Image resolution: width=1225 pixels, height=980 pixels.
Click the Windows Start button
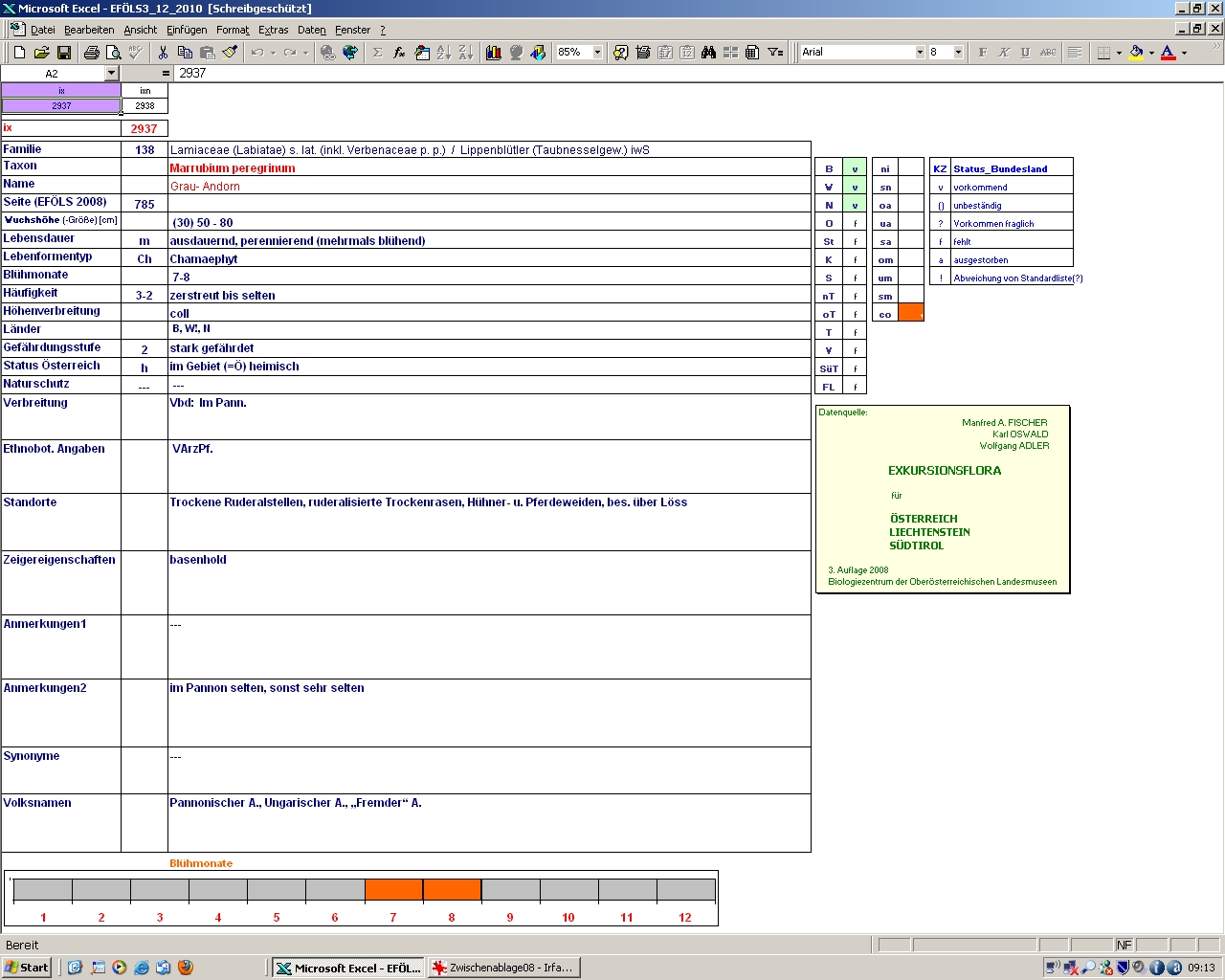click(27, 968)
